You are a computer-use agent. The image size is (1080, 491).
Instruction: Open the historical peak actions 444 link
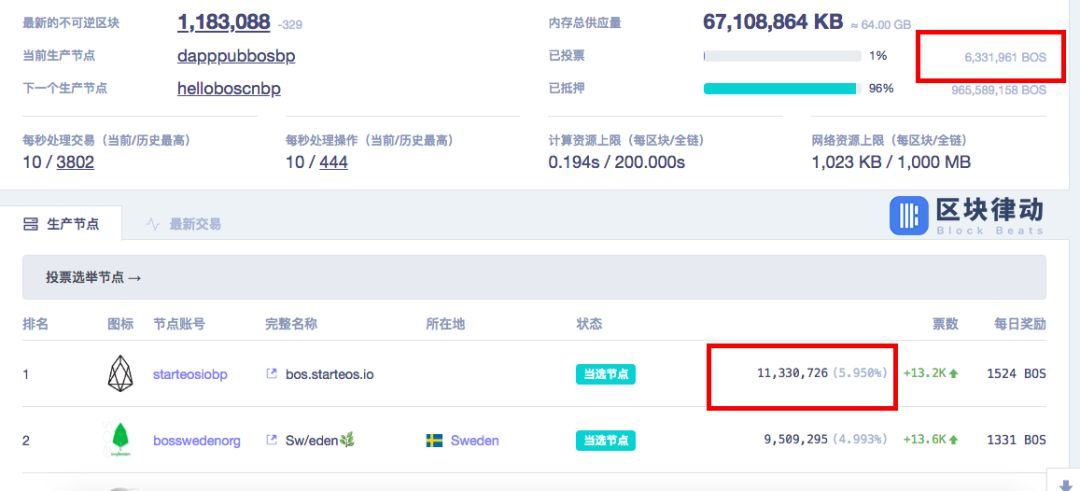333,163
